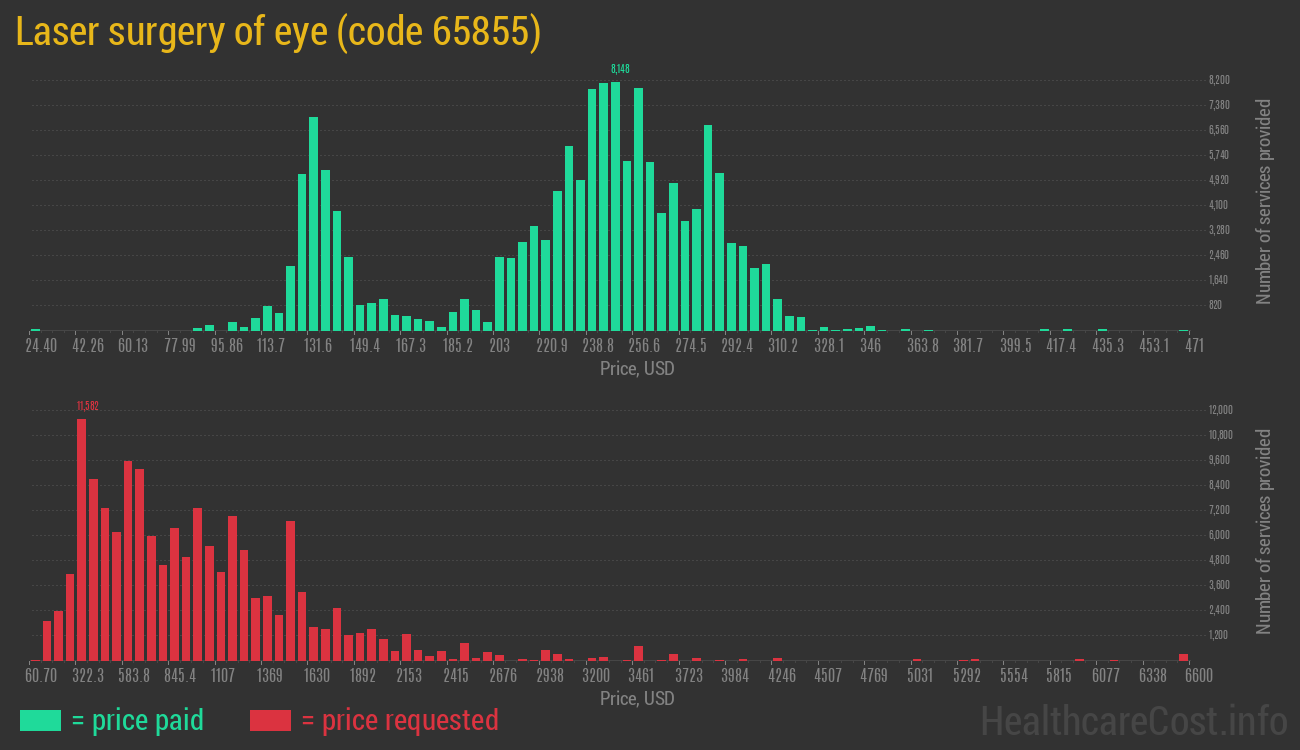Select the 131.6 tick on the top x-axis

[x=318, y=346]
